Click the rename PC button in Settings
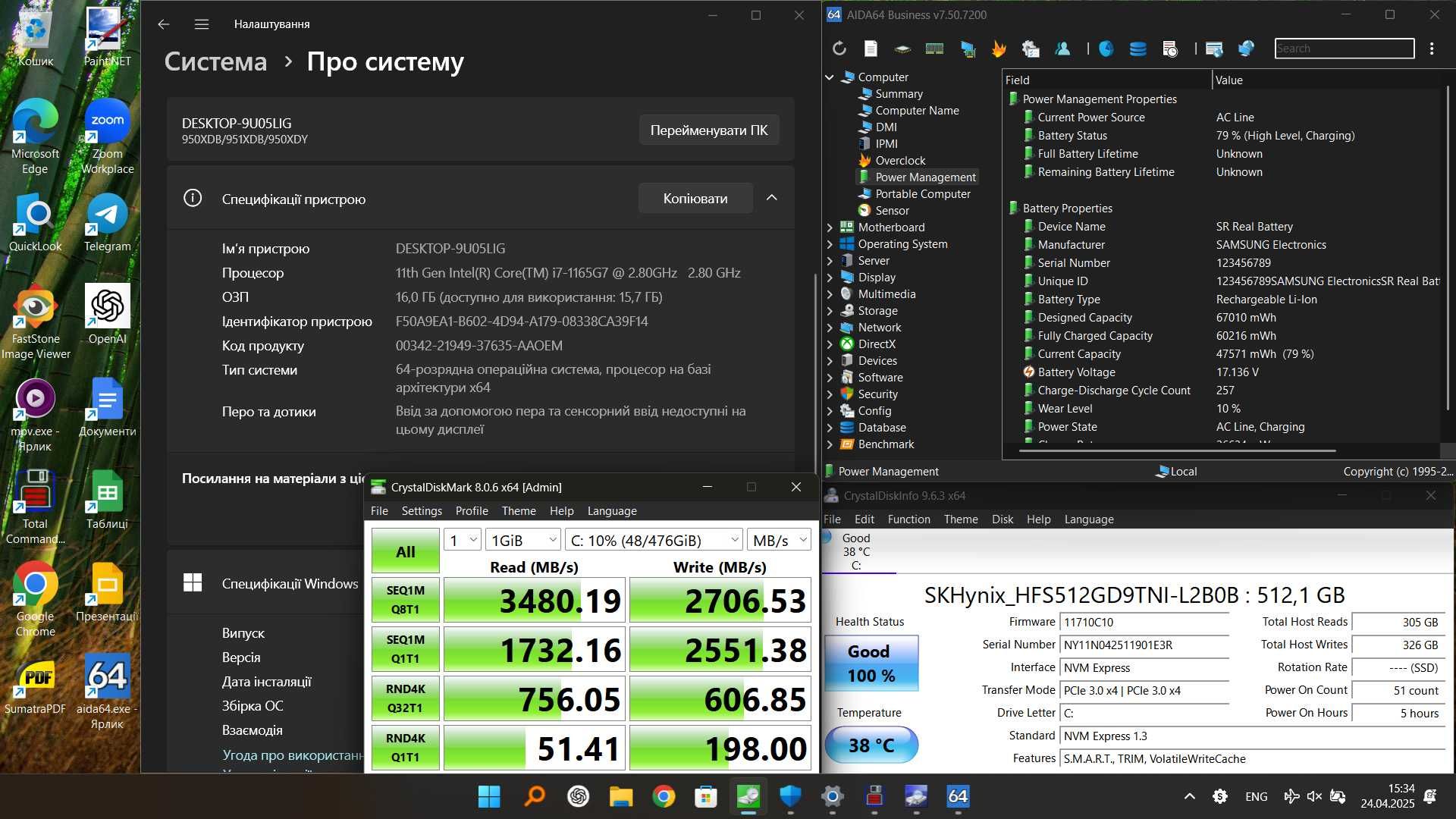The width and height of the screenshot is (1456, 819). [709, 130]
